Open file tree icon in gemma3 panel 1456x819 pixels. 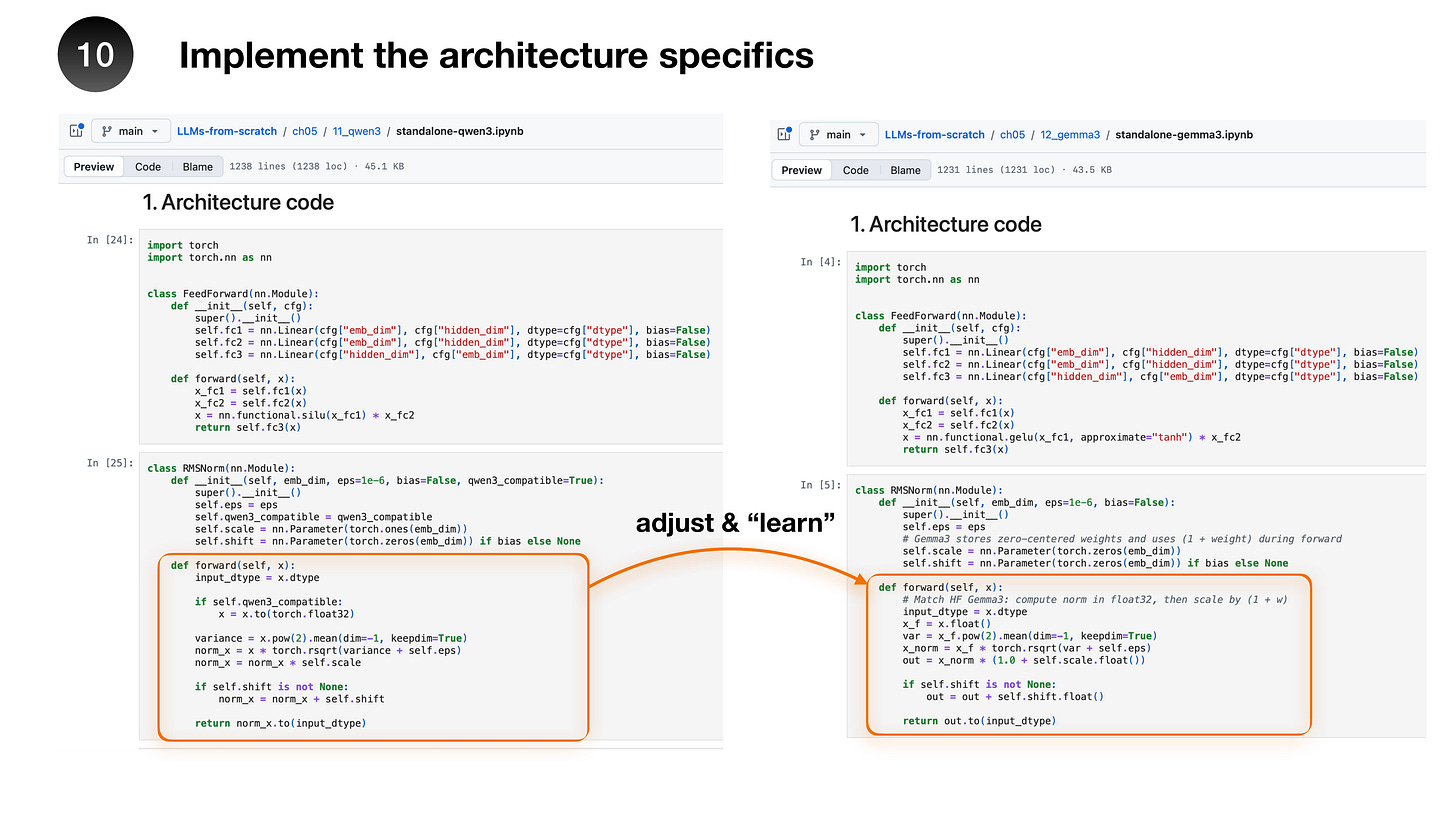pyautogui.click(x=782, y=134)
